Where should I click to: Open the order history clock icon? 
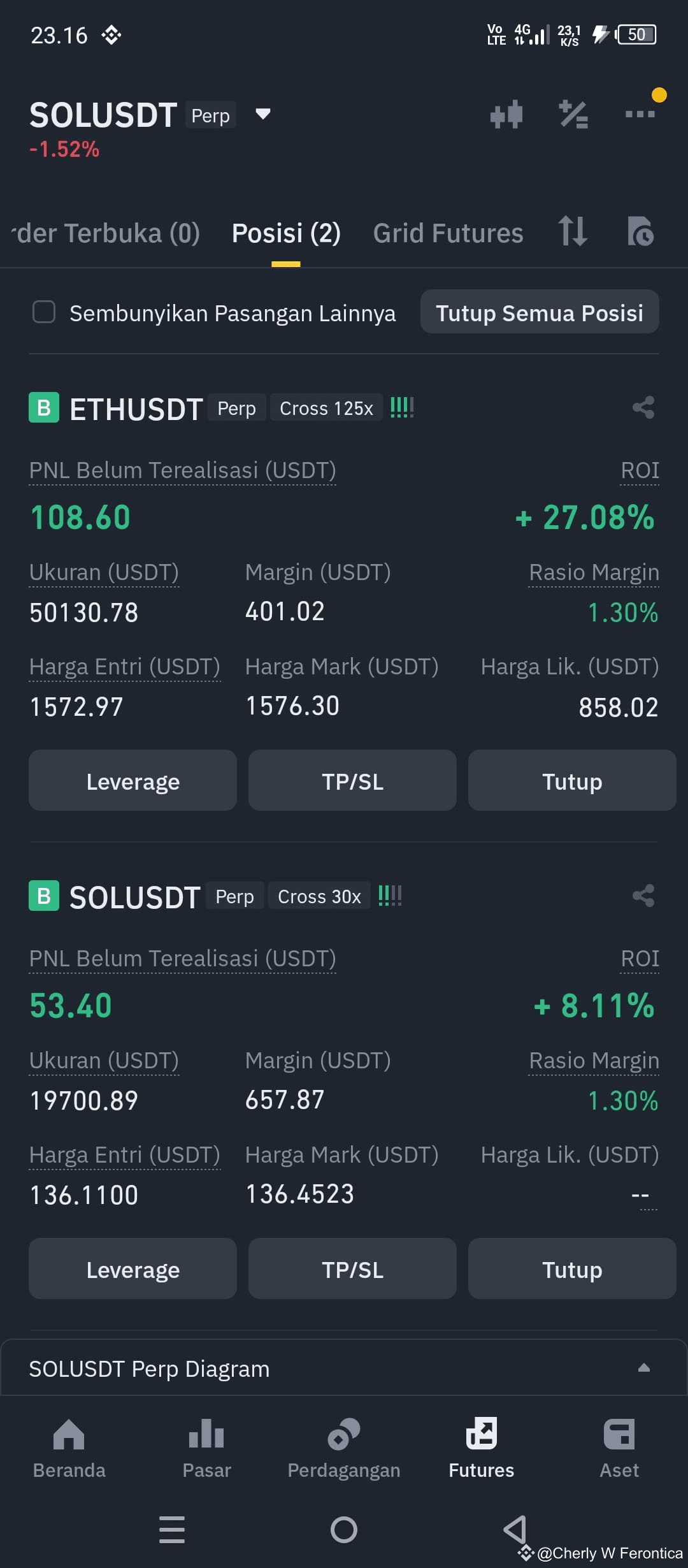coord(640,231)
